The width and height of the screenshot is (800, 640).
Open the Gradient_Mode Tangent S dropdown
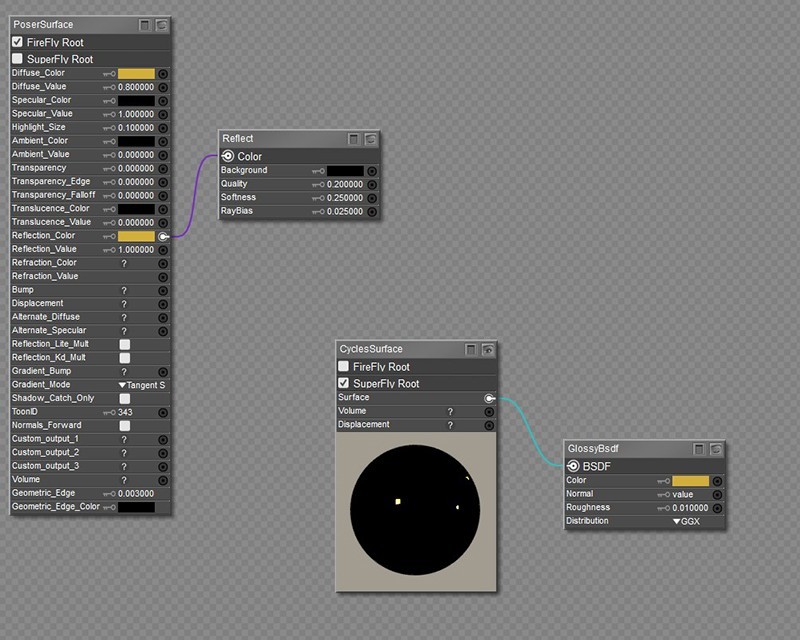142,385
